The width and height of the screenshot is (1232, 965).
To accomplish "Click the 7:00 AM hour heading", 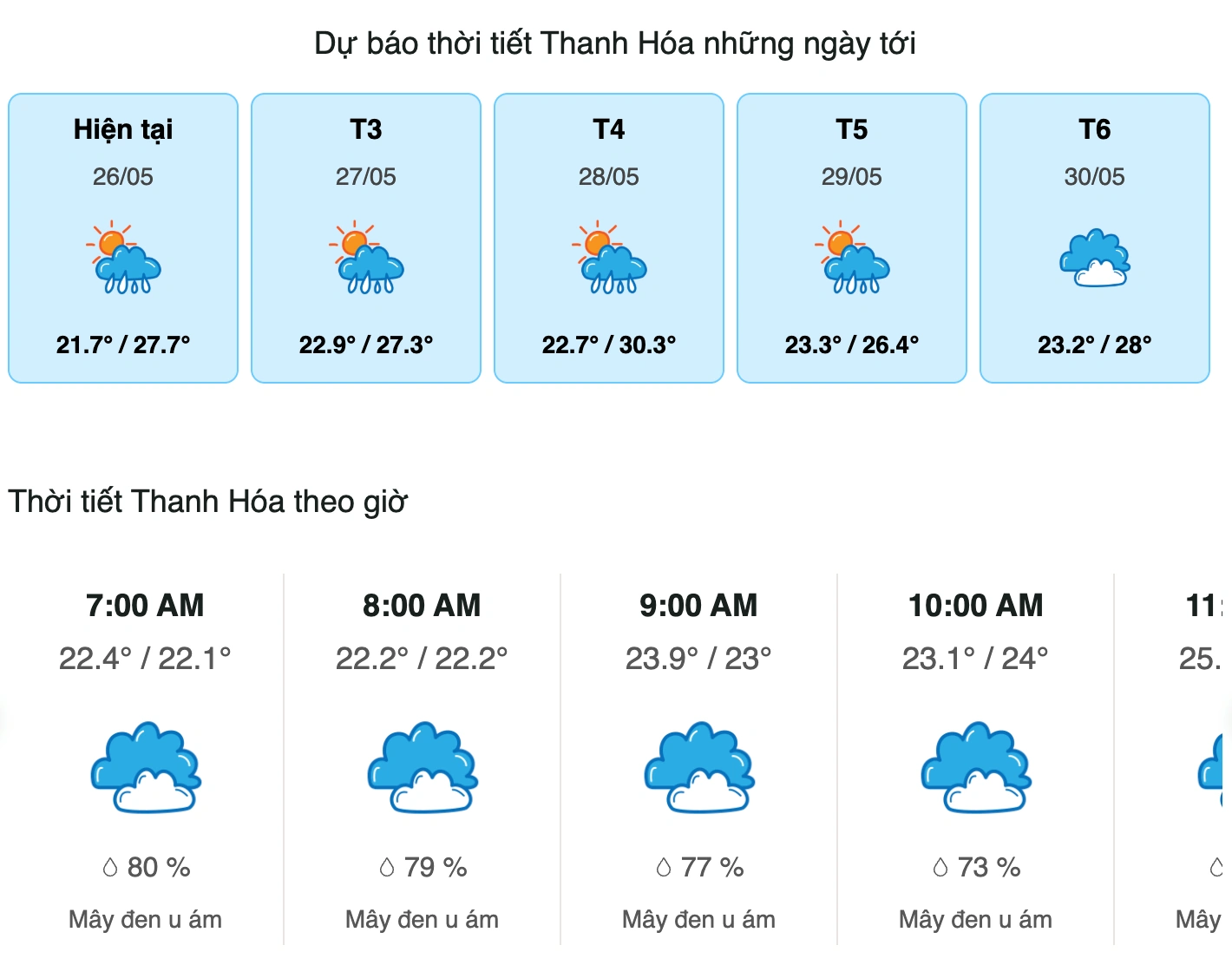I will coord(145,605).
